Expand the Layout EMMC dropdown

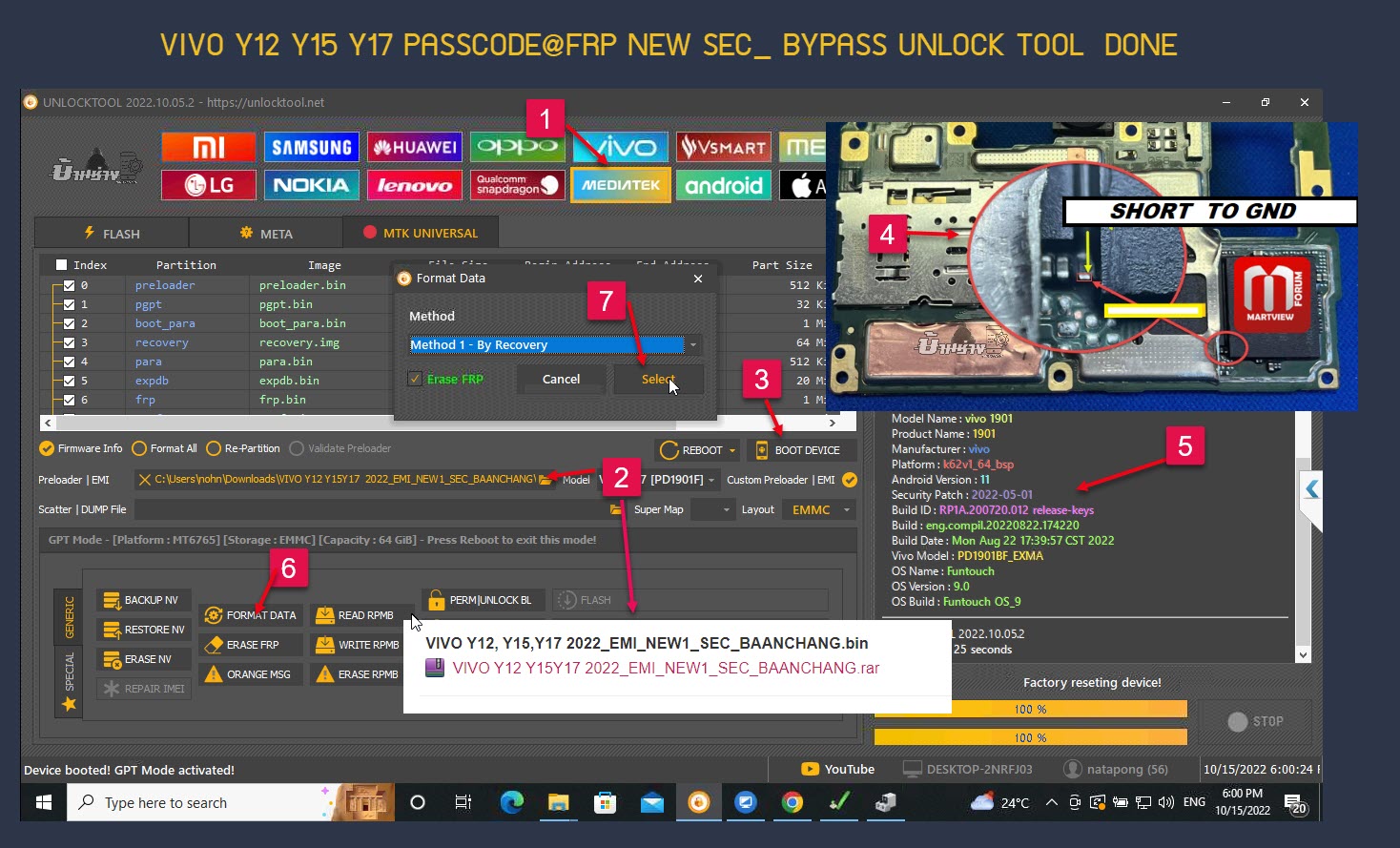pos(846,509)
